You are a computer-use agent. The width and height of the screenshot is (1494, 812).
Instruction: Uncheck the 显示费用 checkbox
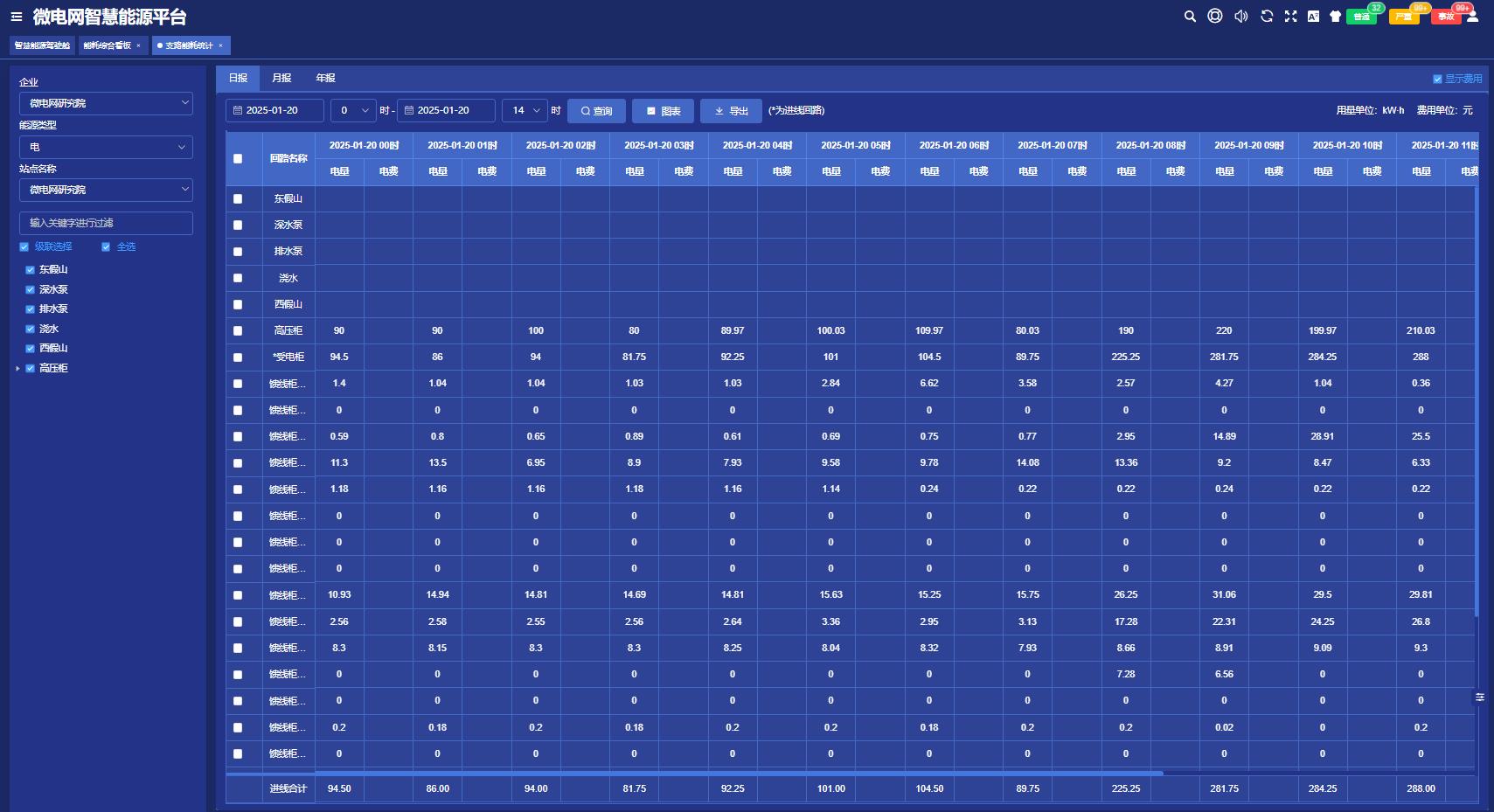pyautogui.click(x=1437, y=79)
